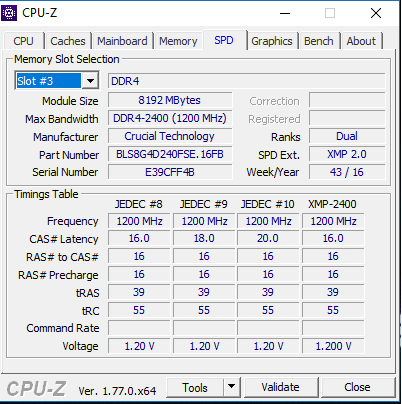The image size is (402, 404).
Task: Click the Validate button
Action: click(281, 387)
